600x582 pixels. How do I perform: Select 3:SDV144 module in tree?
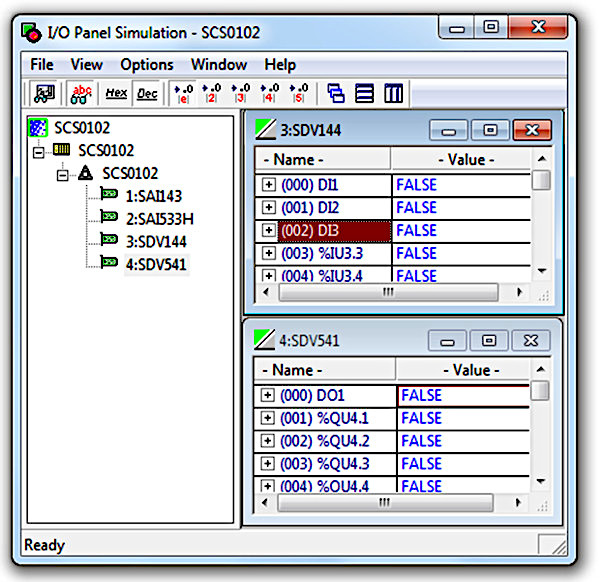coord(156,241)
